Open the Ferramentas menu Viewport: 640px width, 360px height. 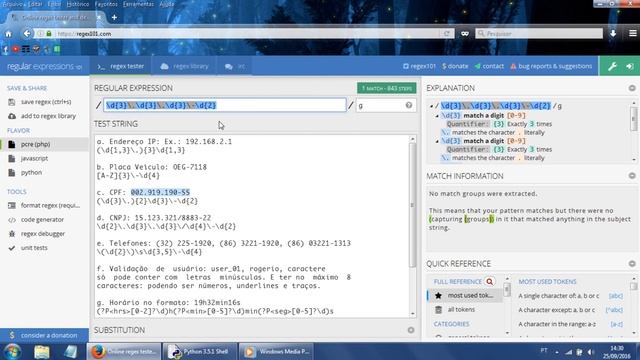tap(138, 4)
